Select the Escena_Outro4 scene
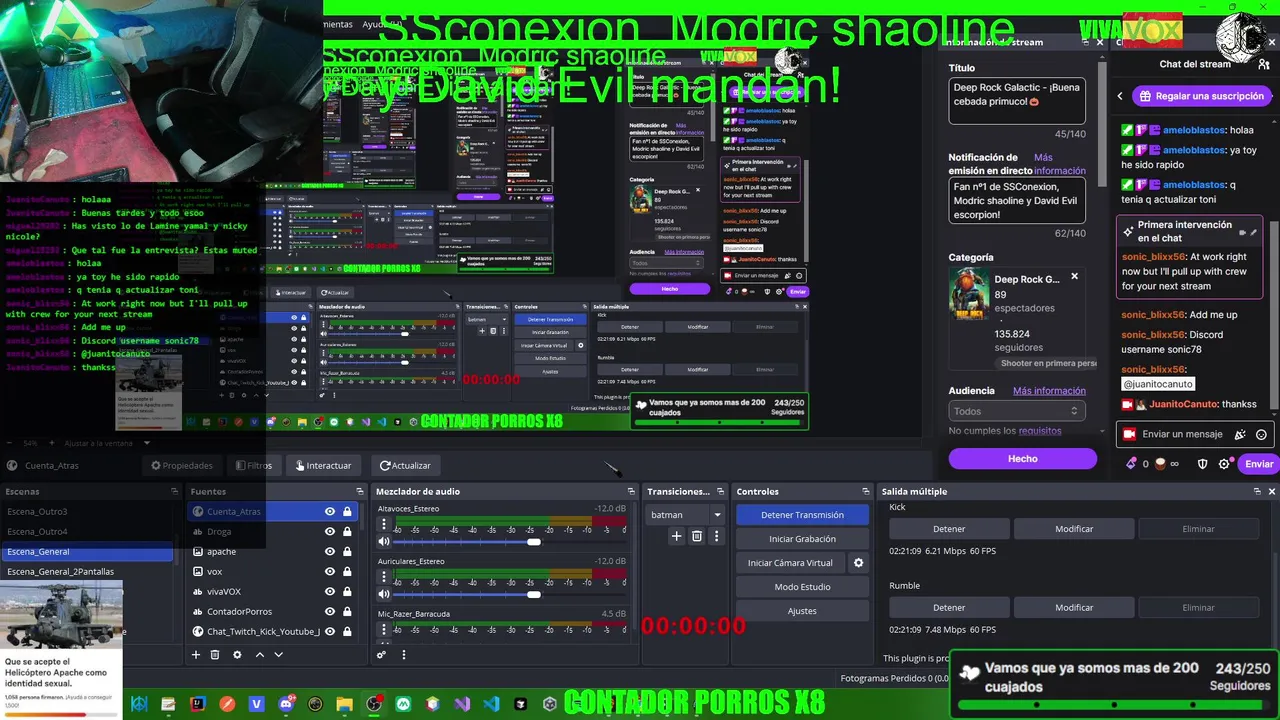The image size is (1280, 720). tap(87, 531)
